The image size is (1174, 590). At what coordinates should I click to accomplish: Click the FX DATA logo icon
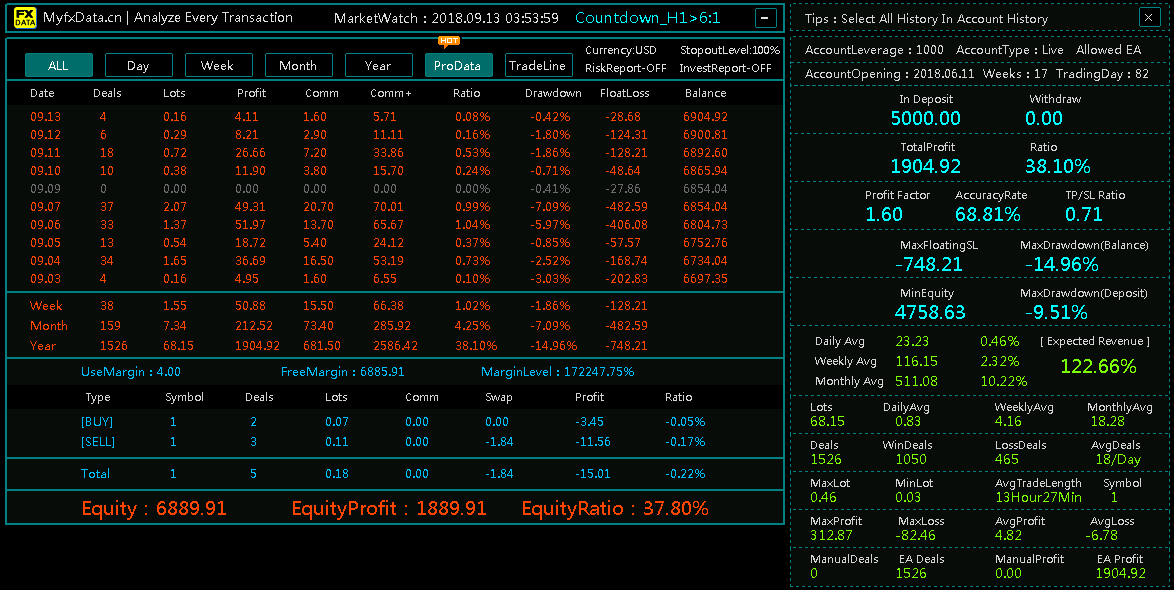25,18
